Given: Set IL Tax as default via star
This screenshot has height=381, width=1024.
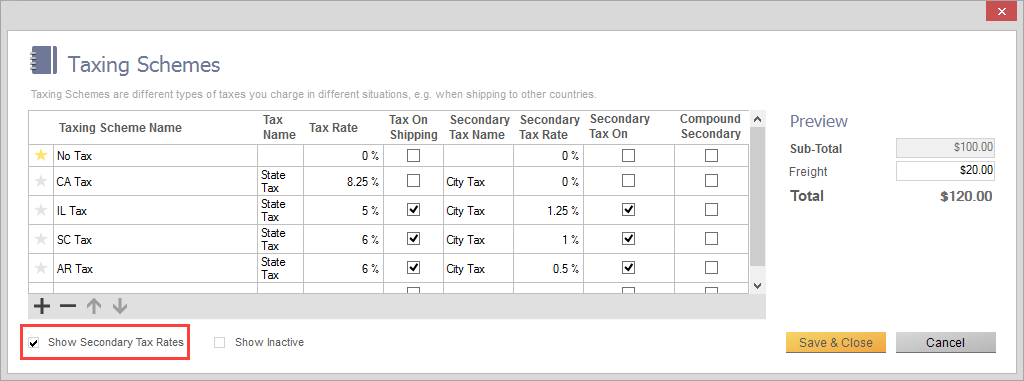Looking at the screenshot, I should pos(41,210).
